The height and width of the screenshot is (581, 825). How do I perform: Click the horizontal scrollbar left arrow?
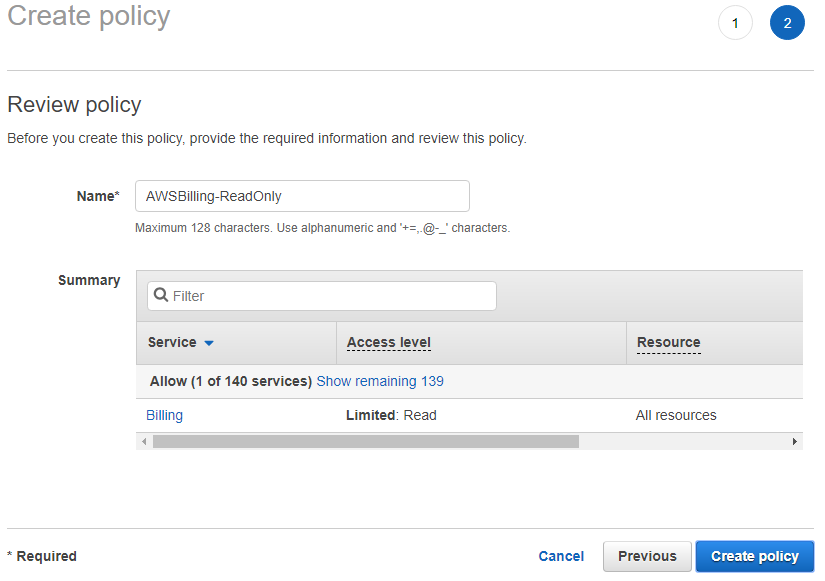coord(144,442)
